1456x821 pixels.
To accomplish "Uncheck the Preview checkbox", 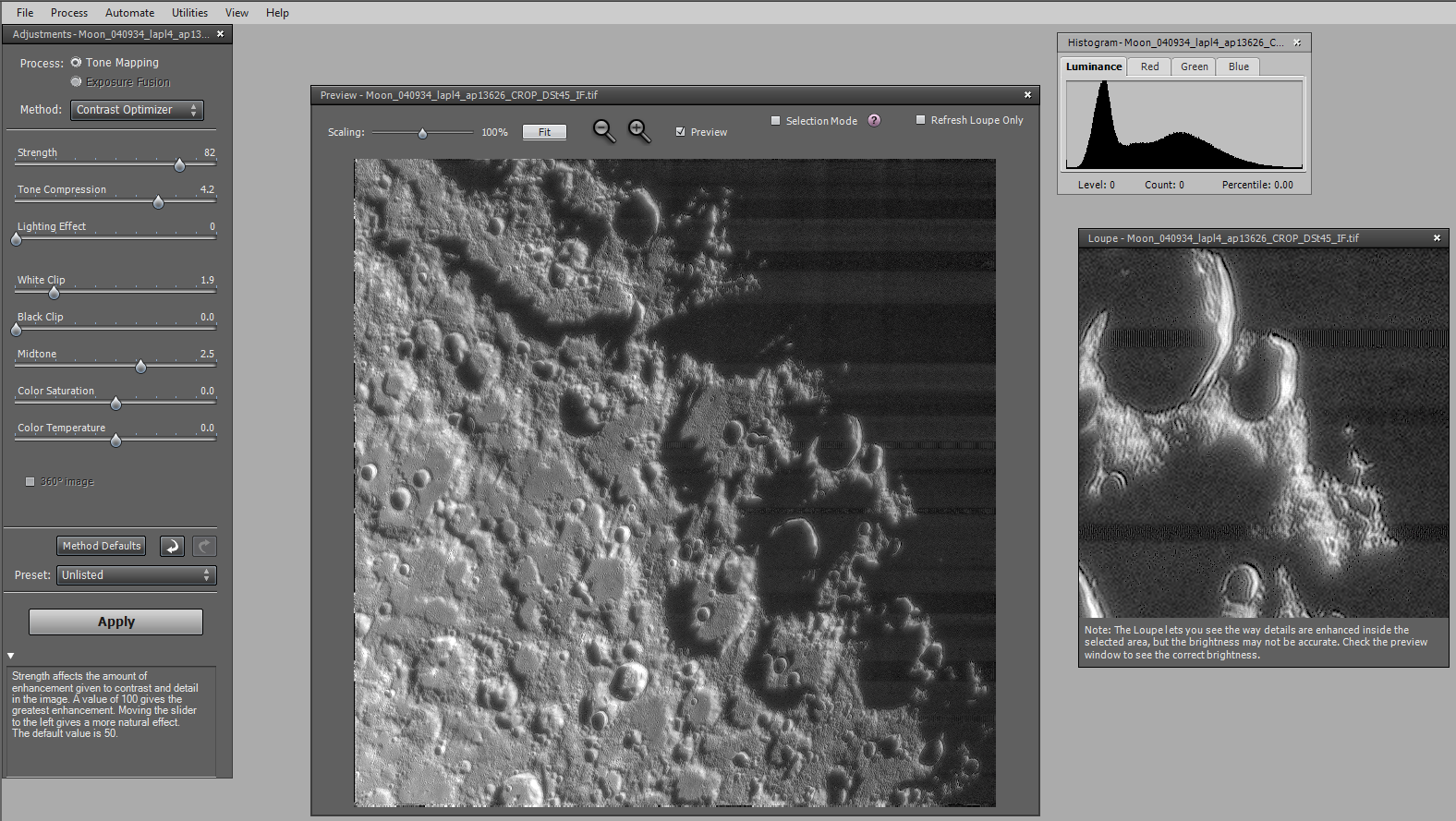I will [681, 132].
